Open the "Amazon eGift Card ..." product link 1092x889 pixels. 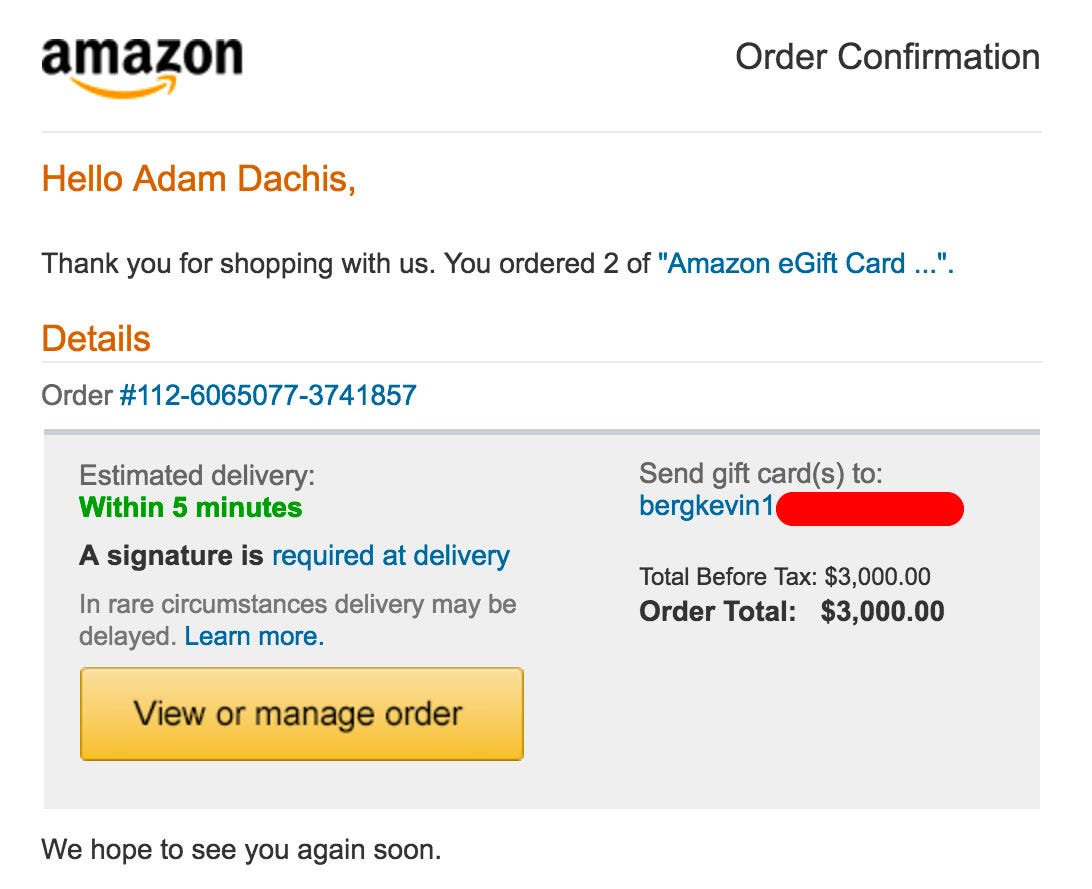click(805, 265)
